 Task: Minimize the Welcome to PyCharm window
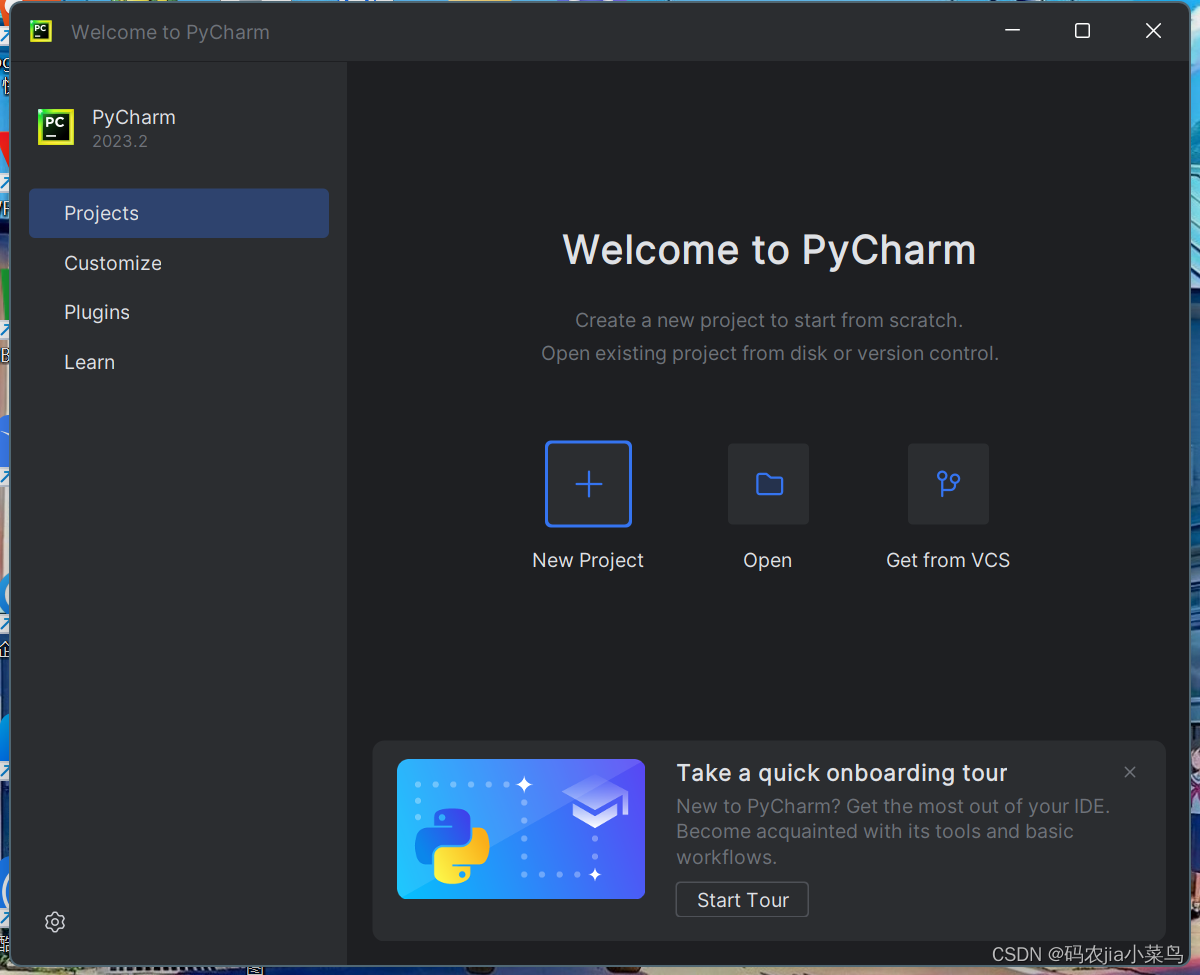click(x=1012, y=31)
